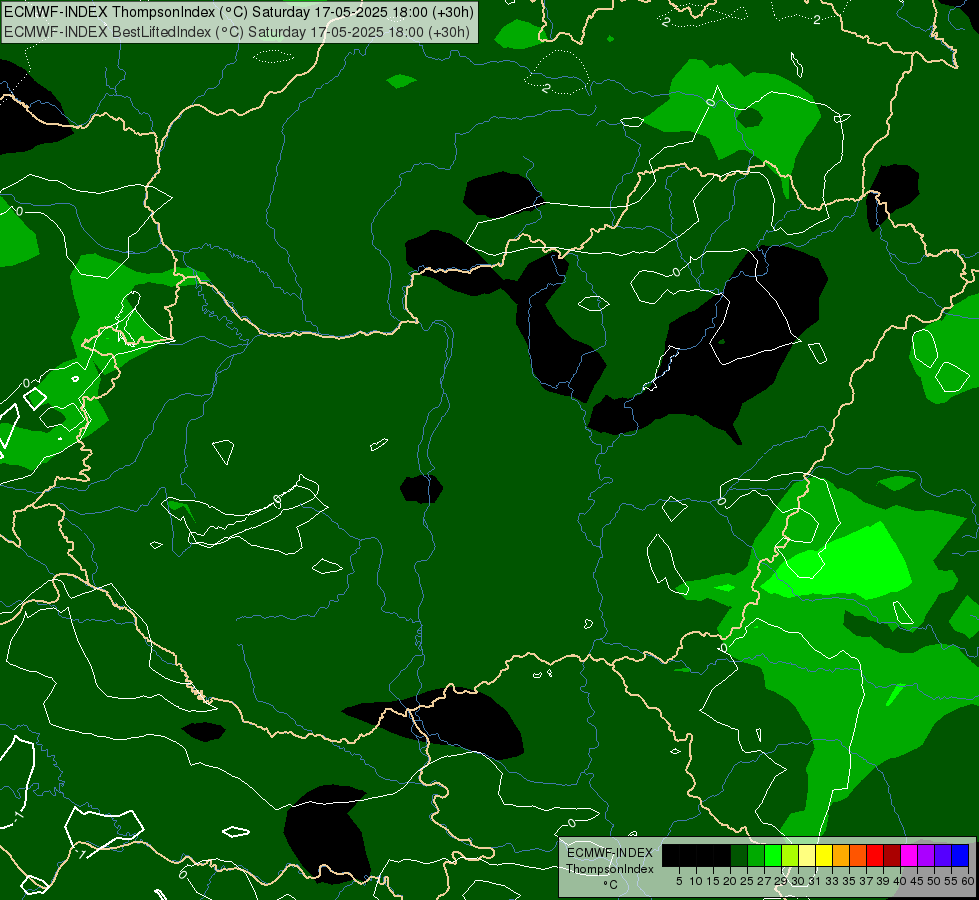Viewport: 979px width, 900px height.
Task: Select the violet 50–55 legend swatch
Action: pyautogui.click(x=943, y=855)
